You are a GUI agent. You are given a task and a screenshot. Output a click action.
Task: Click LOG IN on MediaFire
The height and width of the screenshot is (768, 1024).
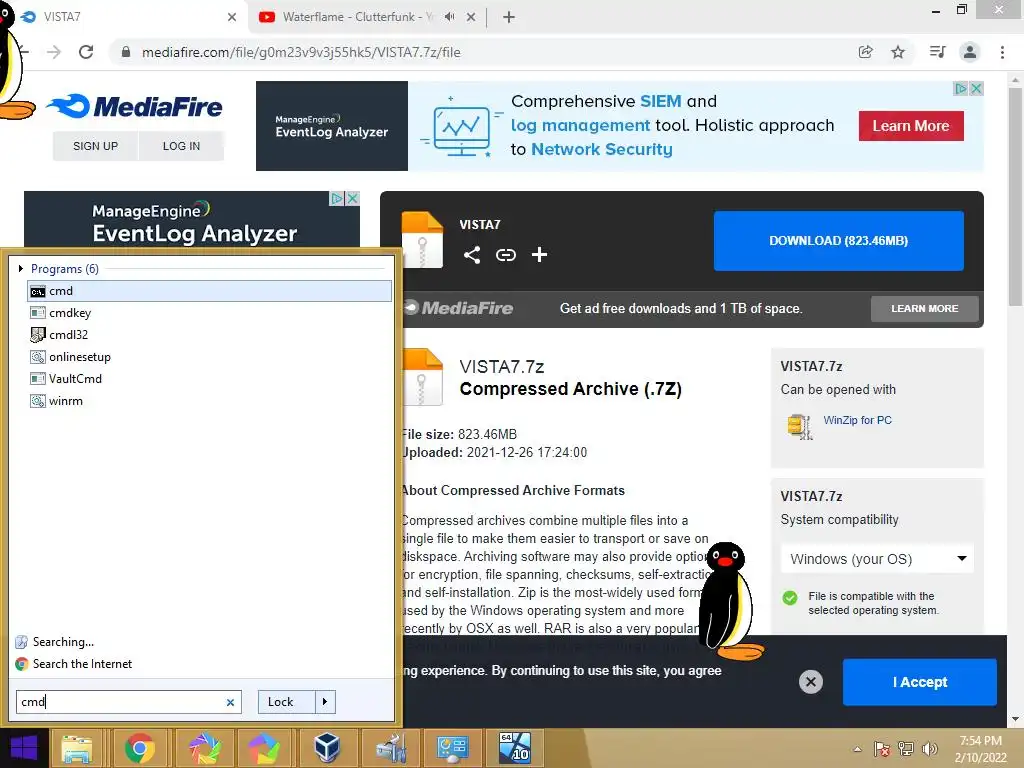click(x=182, y=146)
